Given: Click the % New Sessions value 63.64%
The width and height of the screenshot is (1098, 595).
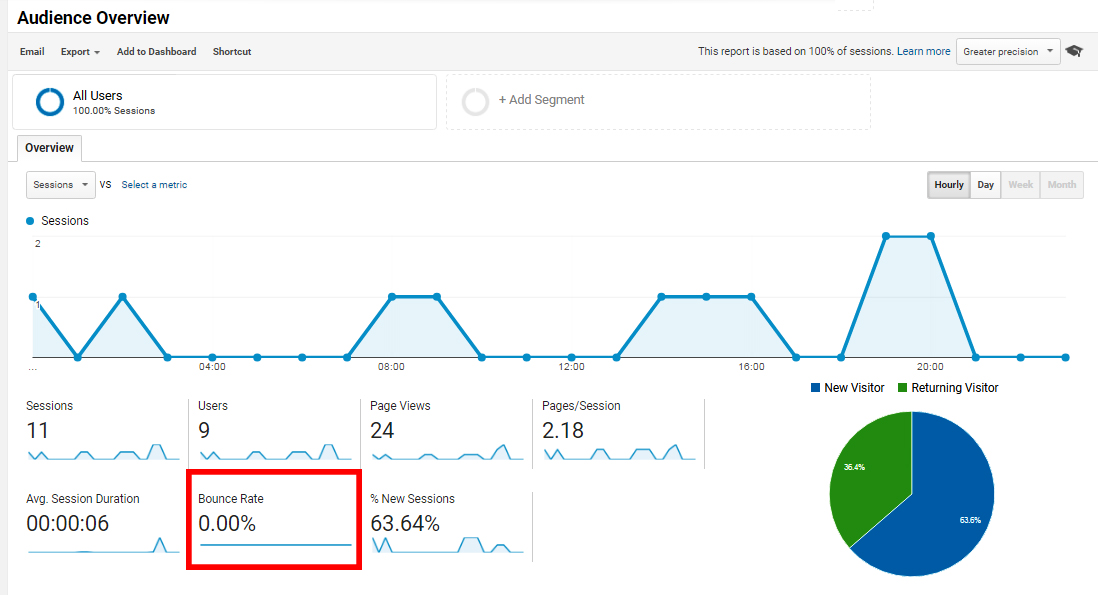Looking at the screenshot, I should [405, 524].
